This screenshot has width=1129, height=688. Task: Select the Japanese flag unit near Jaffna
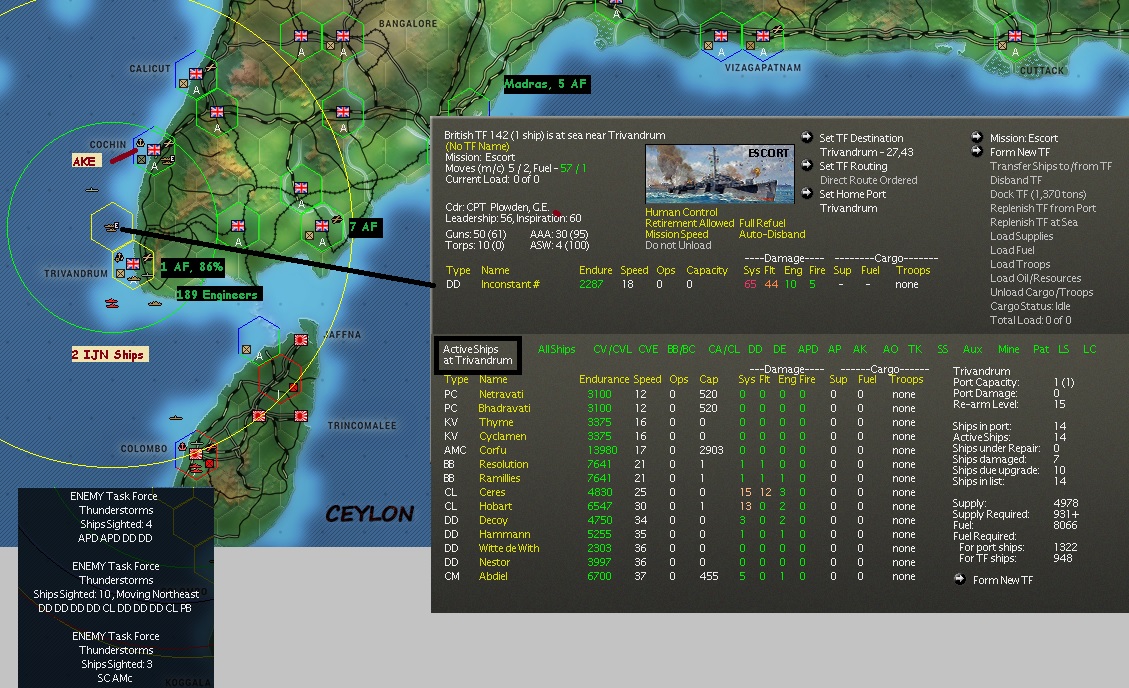(301, 339)
